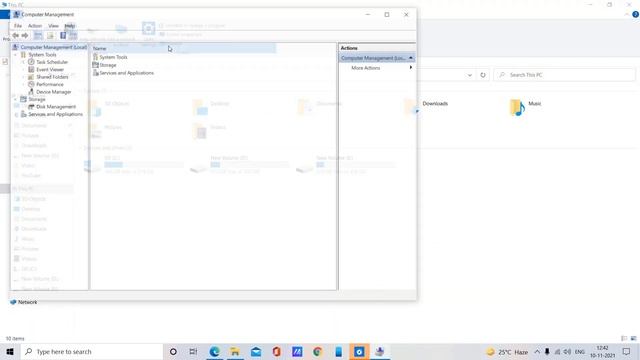Select Event Viewer in the tree

click(x=50, y=69)
